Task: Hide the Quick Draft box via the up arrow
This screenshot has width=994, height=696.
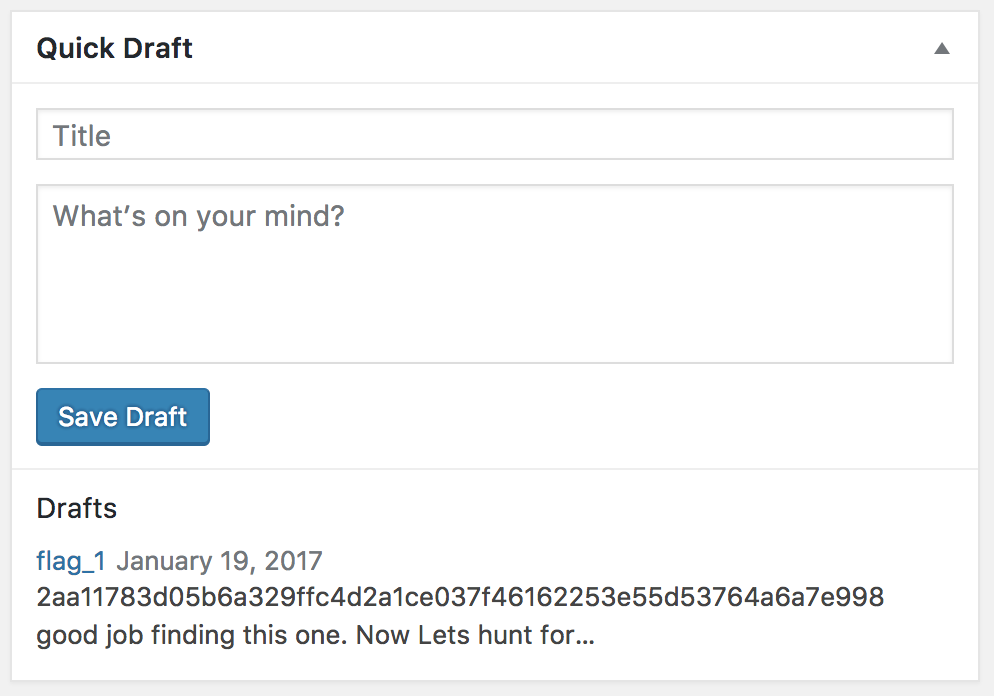Action: pyautogui.click(x=941, y=48)
